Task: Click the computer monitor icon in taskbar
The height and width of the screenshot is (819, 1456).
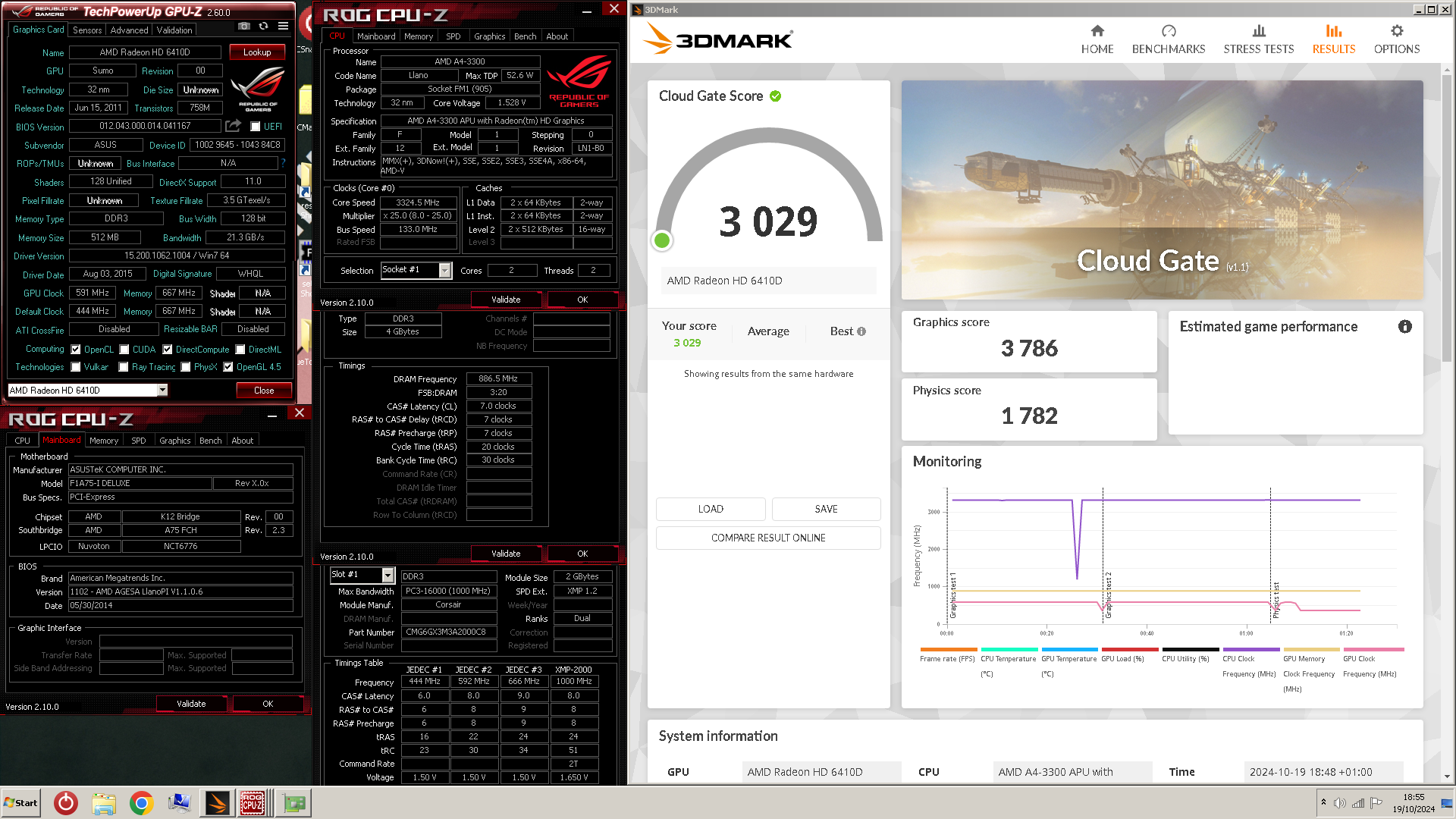Action: point(180,802)
